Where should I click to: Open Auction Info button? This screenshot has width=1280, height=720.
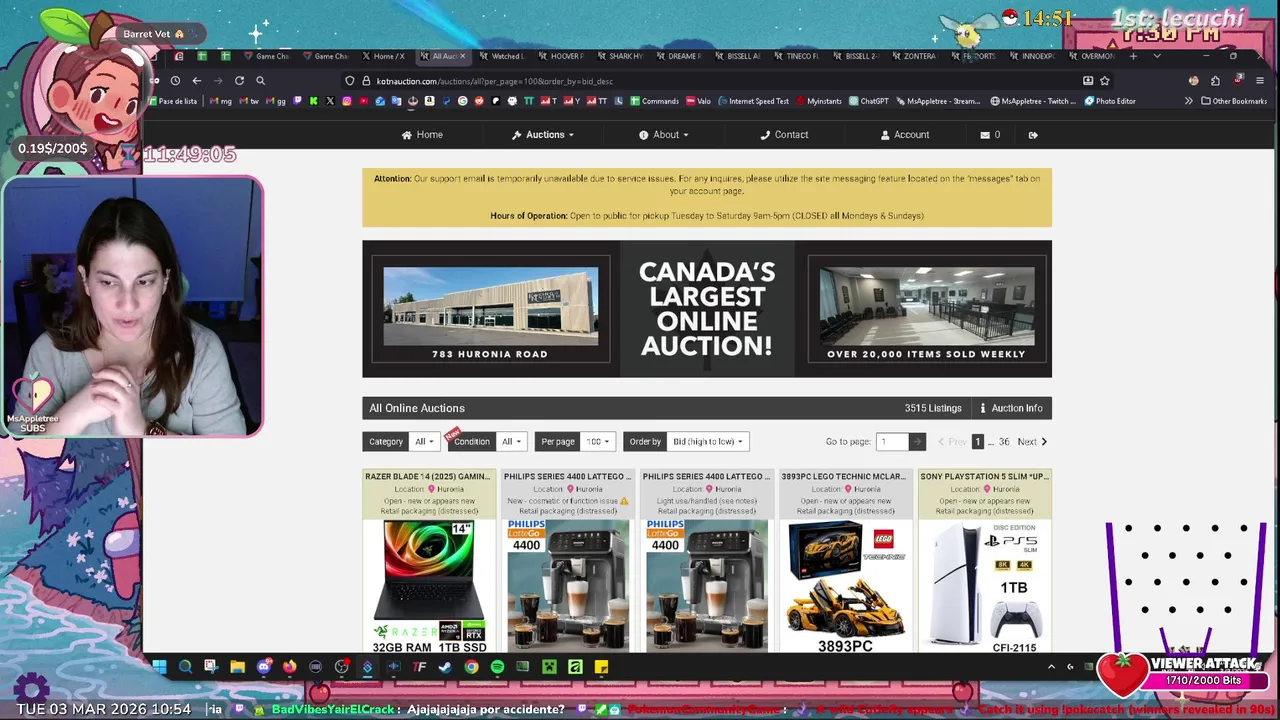[1011, 408]
